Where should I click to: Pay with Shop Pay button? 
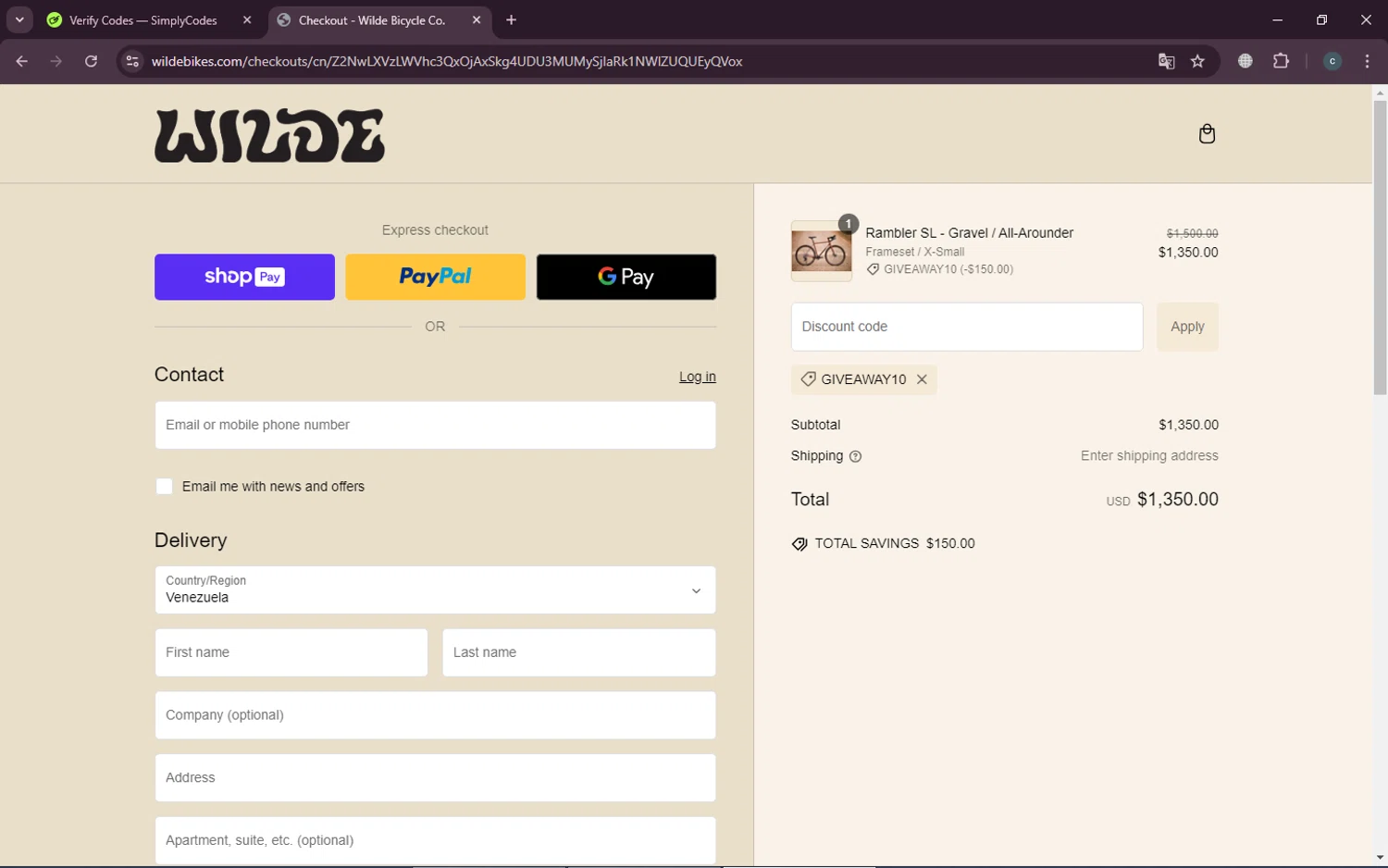(x=244, y=277)
